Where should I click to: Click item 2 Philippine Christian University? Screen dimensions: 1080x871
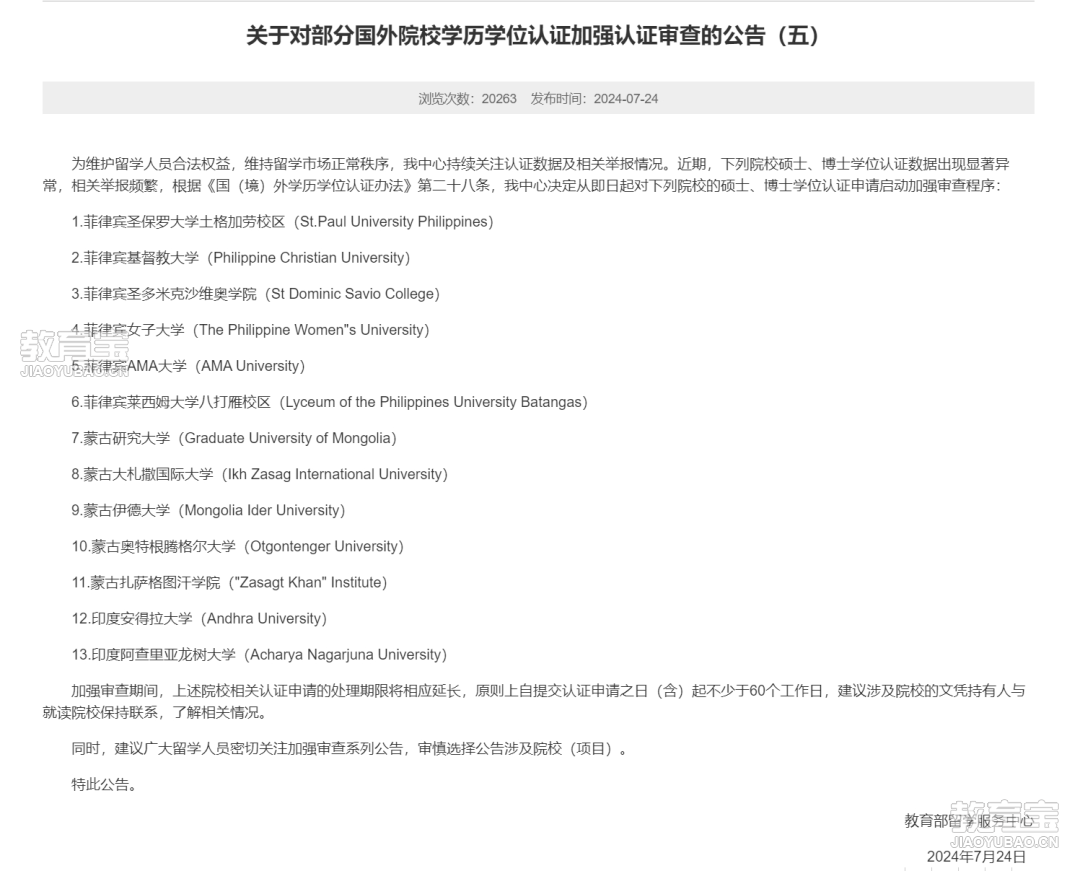click(x=240, y=258)
